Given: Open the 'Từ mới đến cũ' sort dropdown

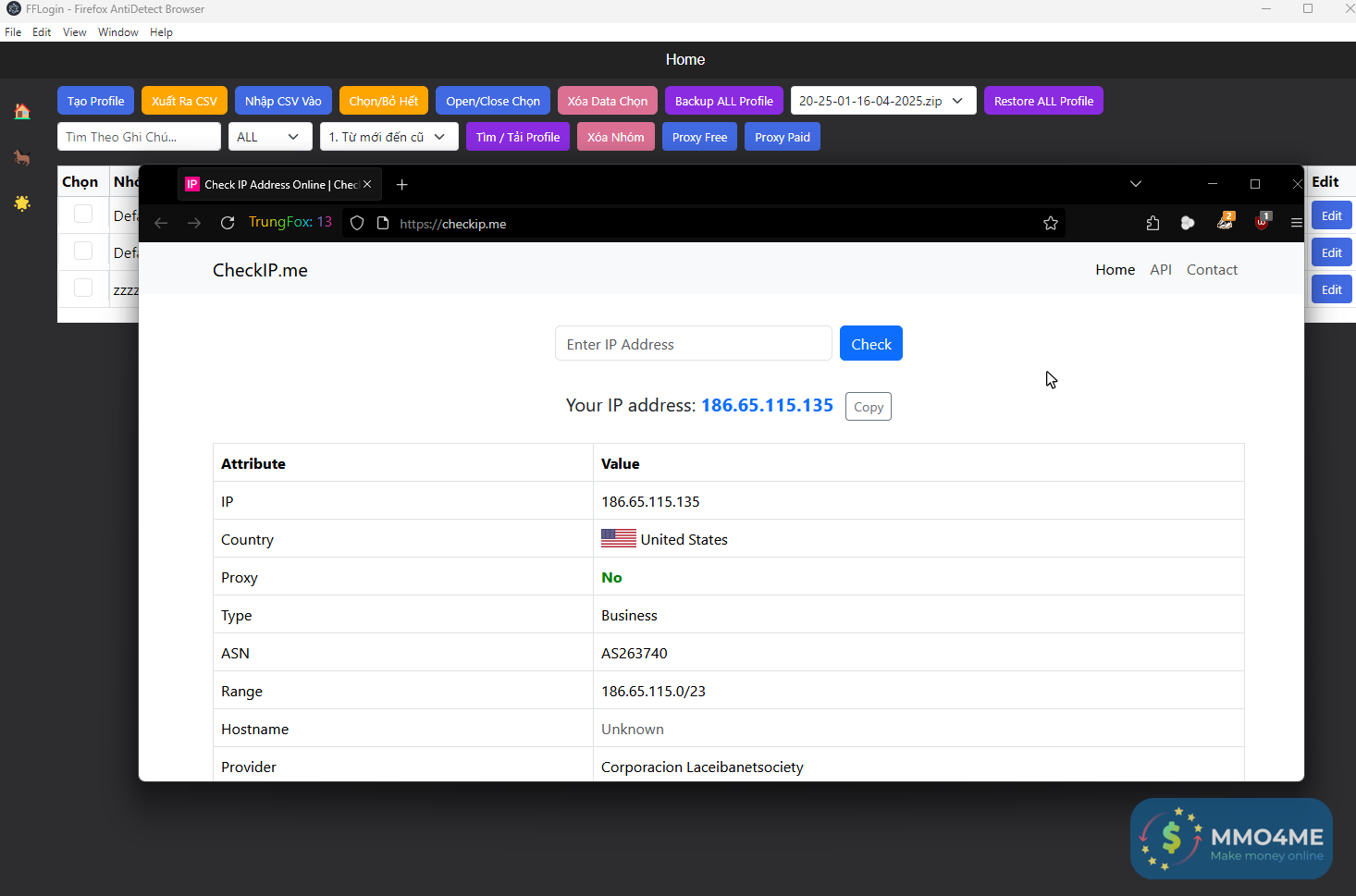Looking at the screenshot, I should tap(388, 137).
